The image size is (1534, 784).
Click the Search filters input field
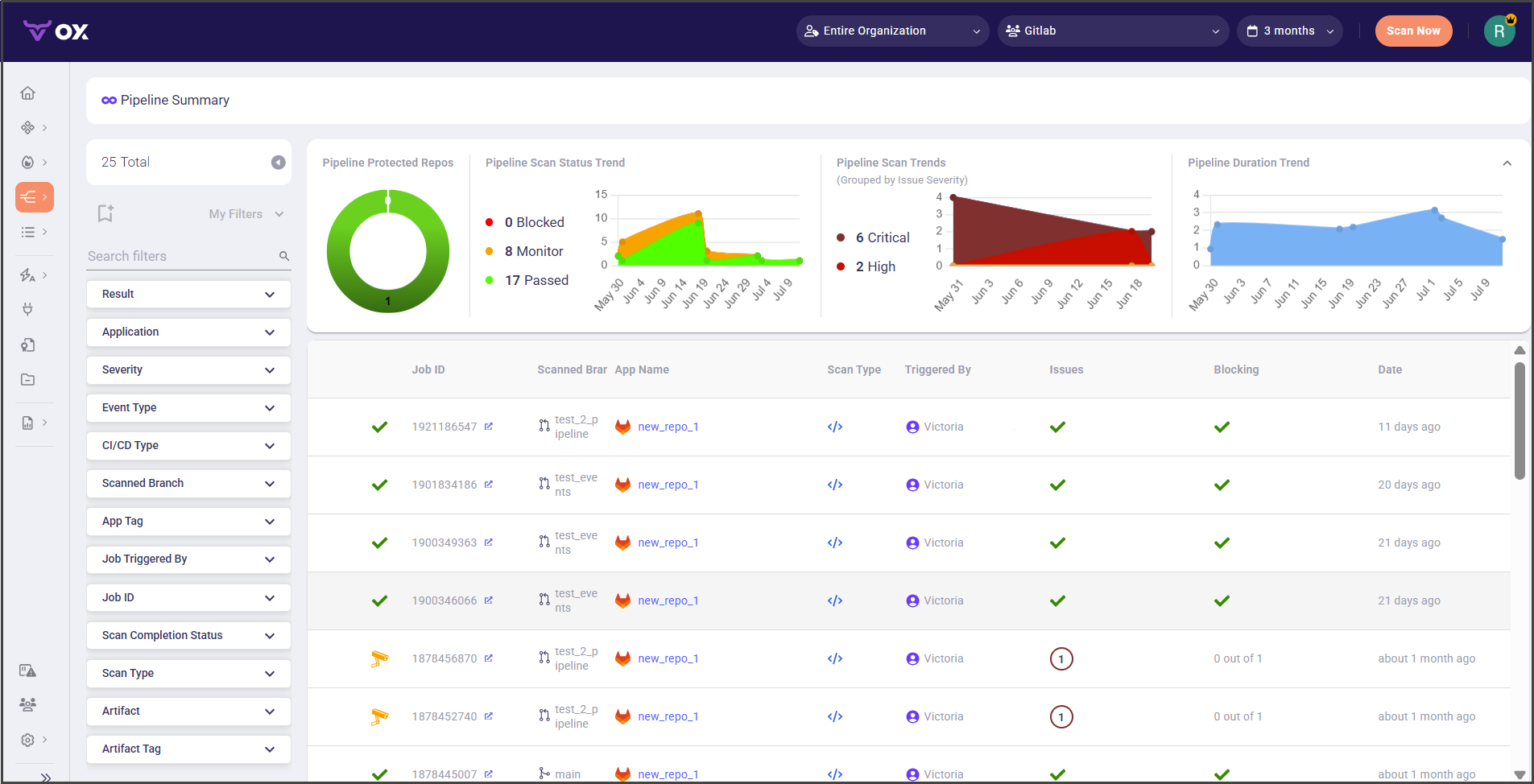click(x=181, y=256)
